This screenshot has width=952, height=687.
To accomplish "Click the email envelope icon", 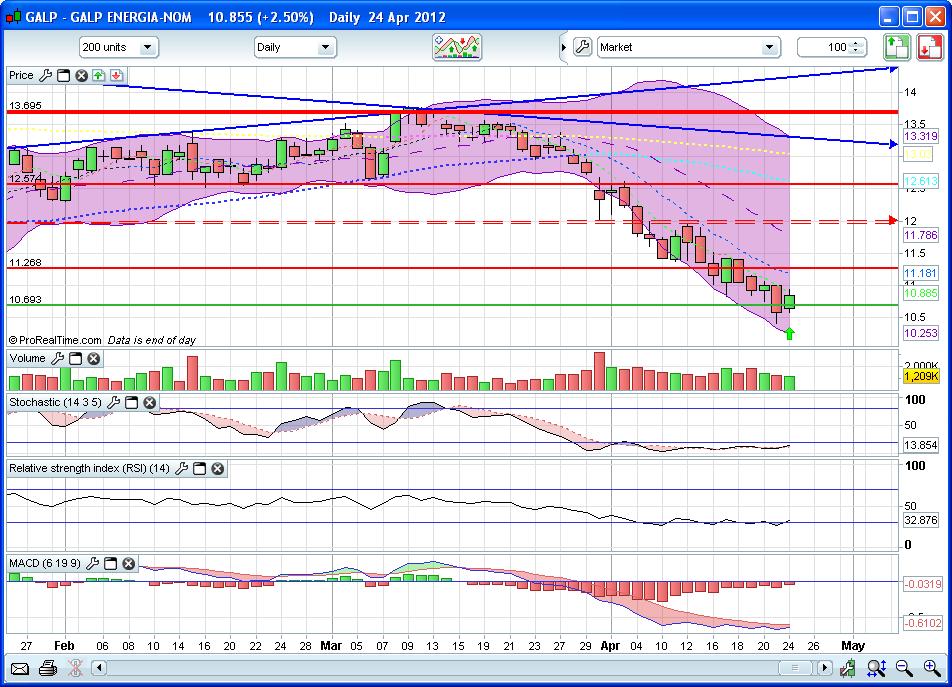I will tap(19, 669).
